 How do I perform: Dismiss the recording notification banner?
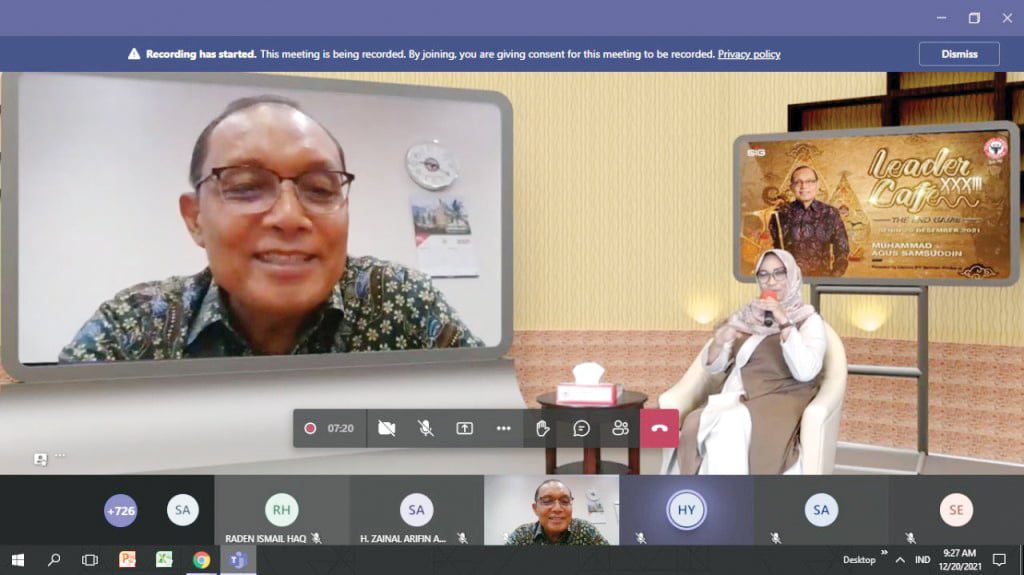[x=958, y=54]
